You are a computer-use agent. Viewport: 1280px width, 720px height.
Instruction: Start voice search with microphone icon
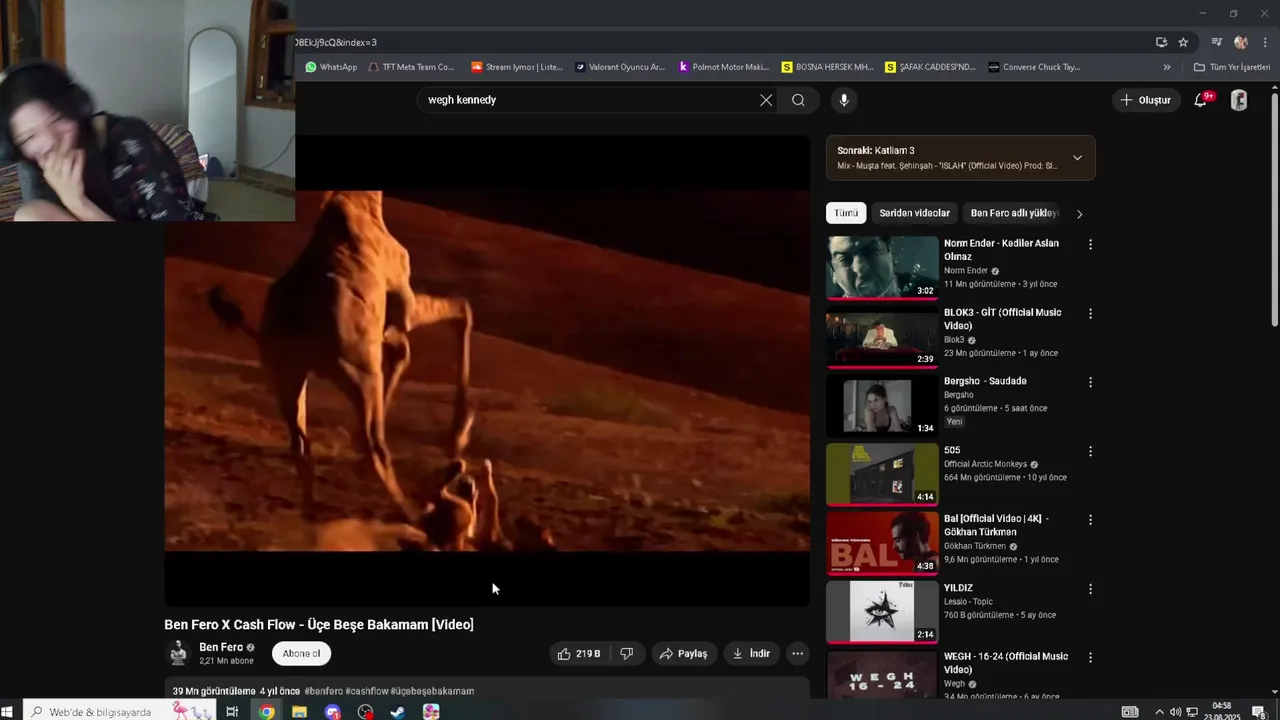[844, 100]
